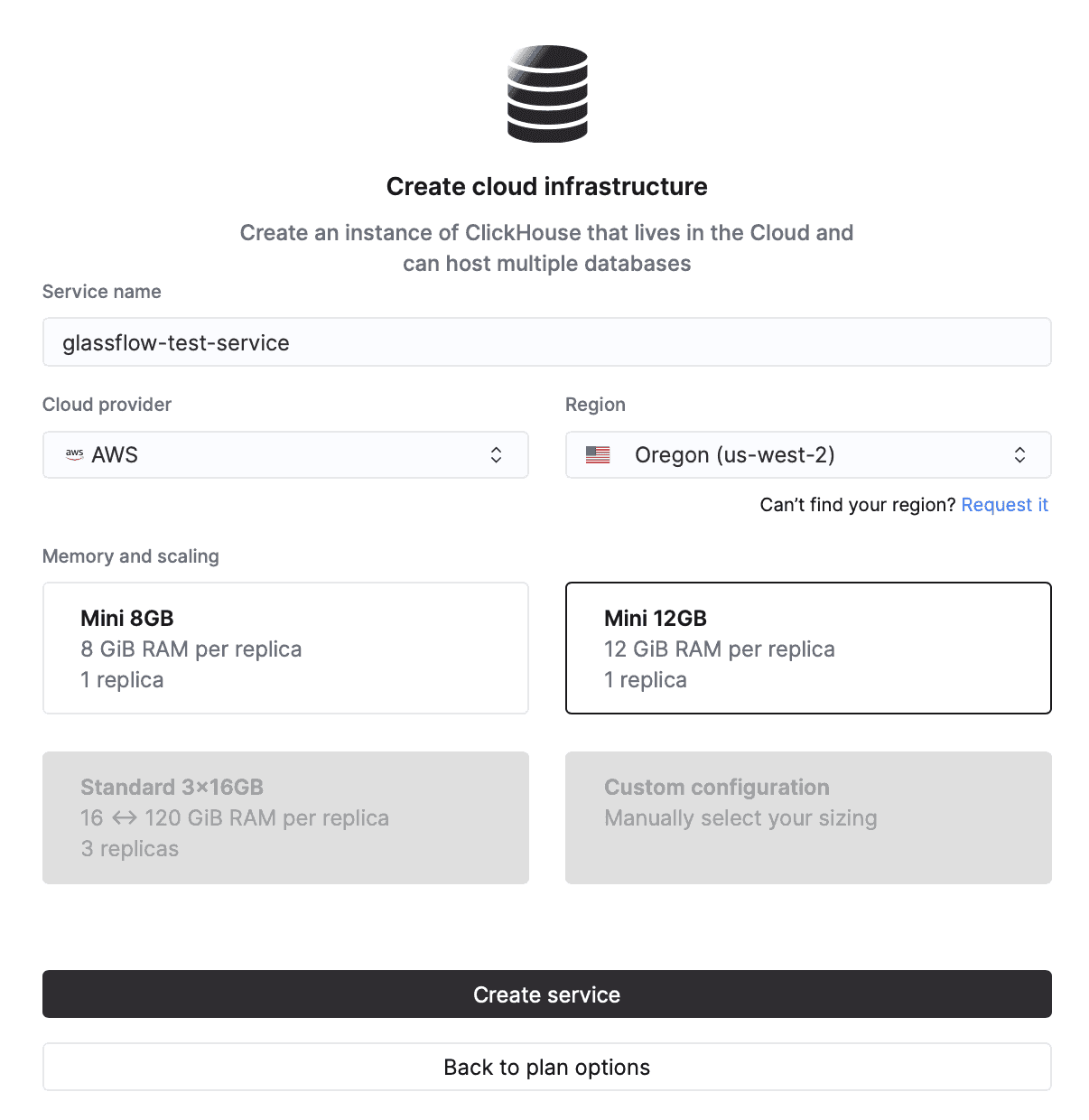This screenshot has width=1089, height=1120.
Task: Click the Request it link
Action: tap(1004, 505)
